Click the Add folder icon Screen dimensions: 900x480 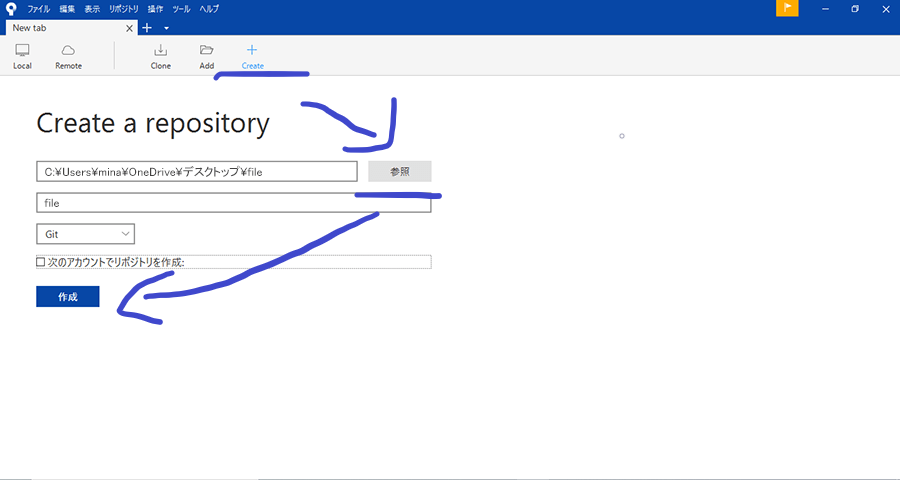pos(206,50)
